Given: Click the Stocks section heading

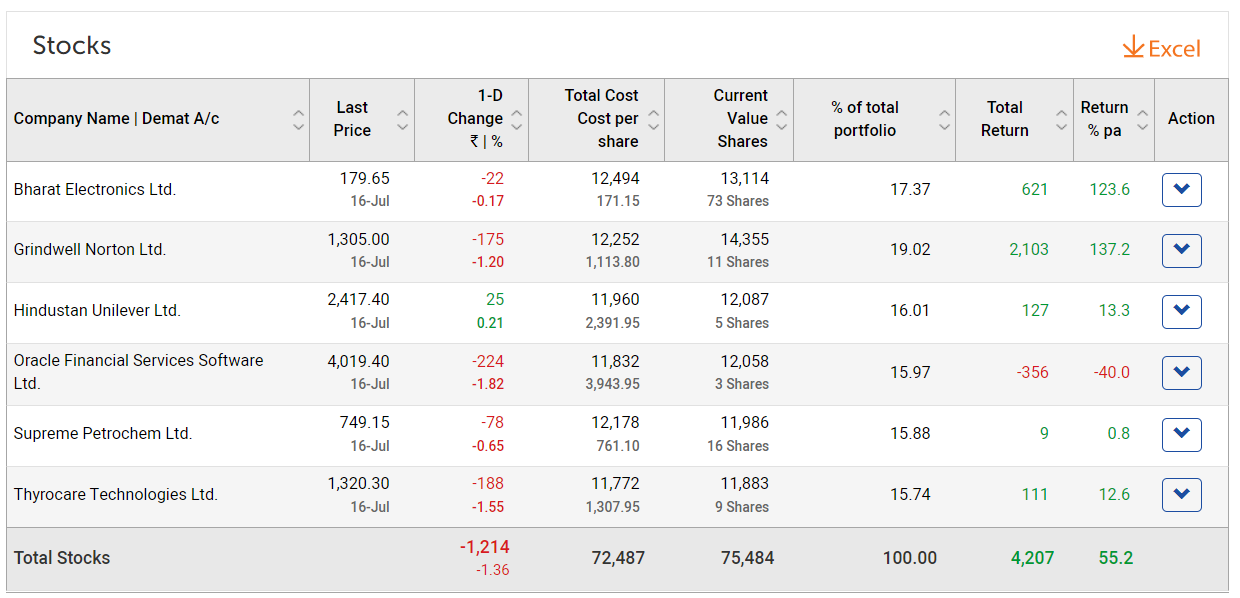Looking at the screenshot, I should pos(72,46).
